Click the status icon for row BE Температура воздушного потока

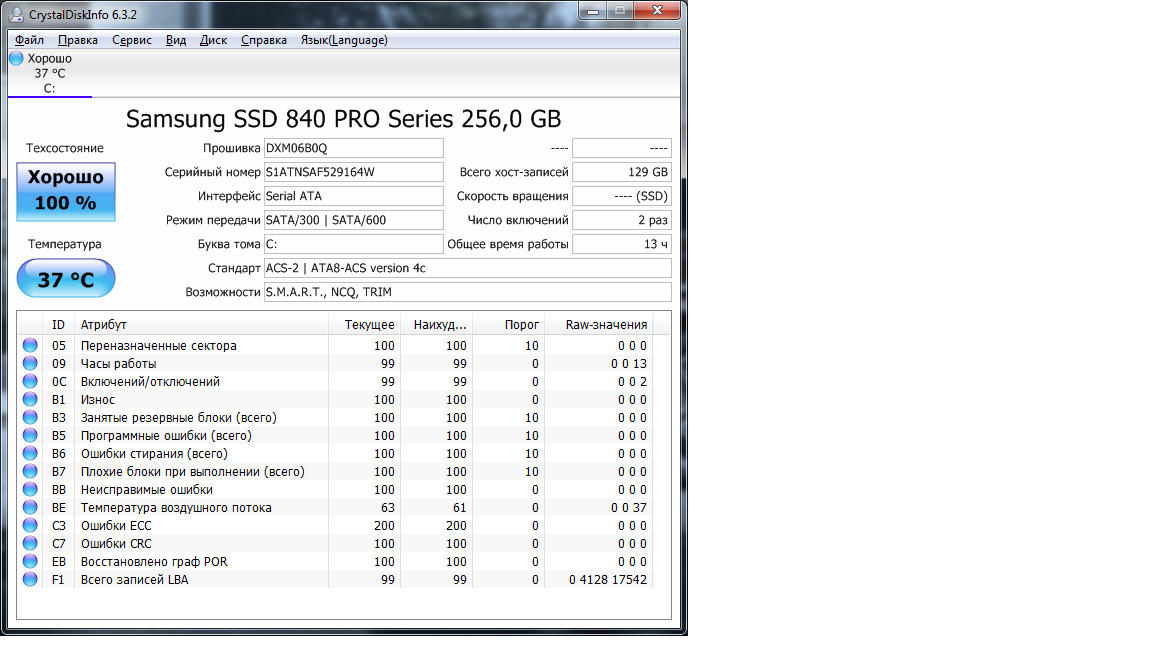[30, 507]
